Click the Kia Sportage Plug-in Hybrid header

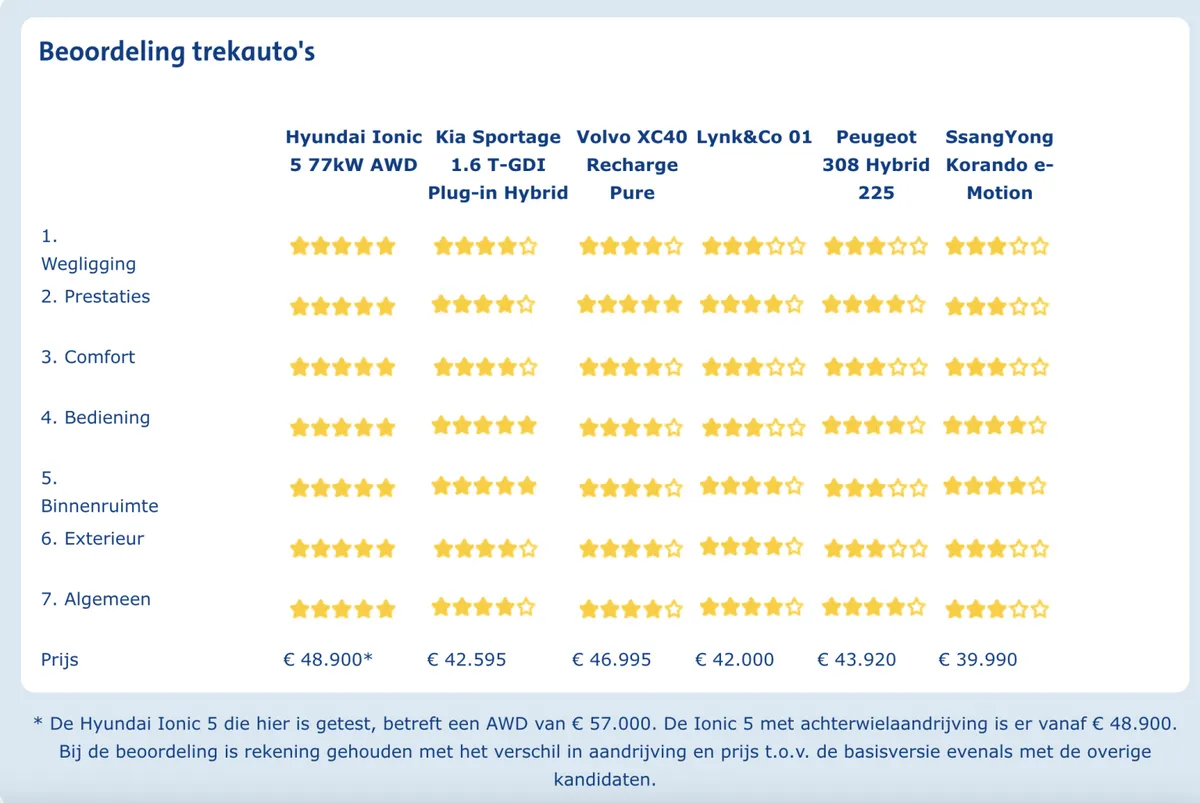498,164
